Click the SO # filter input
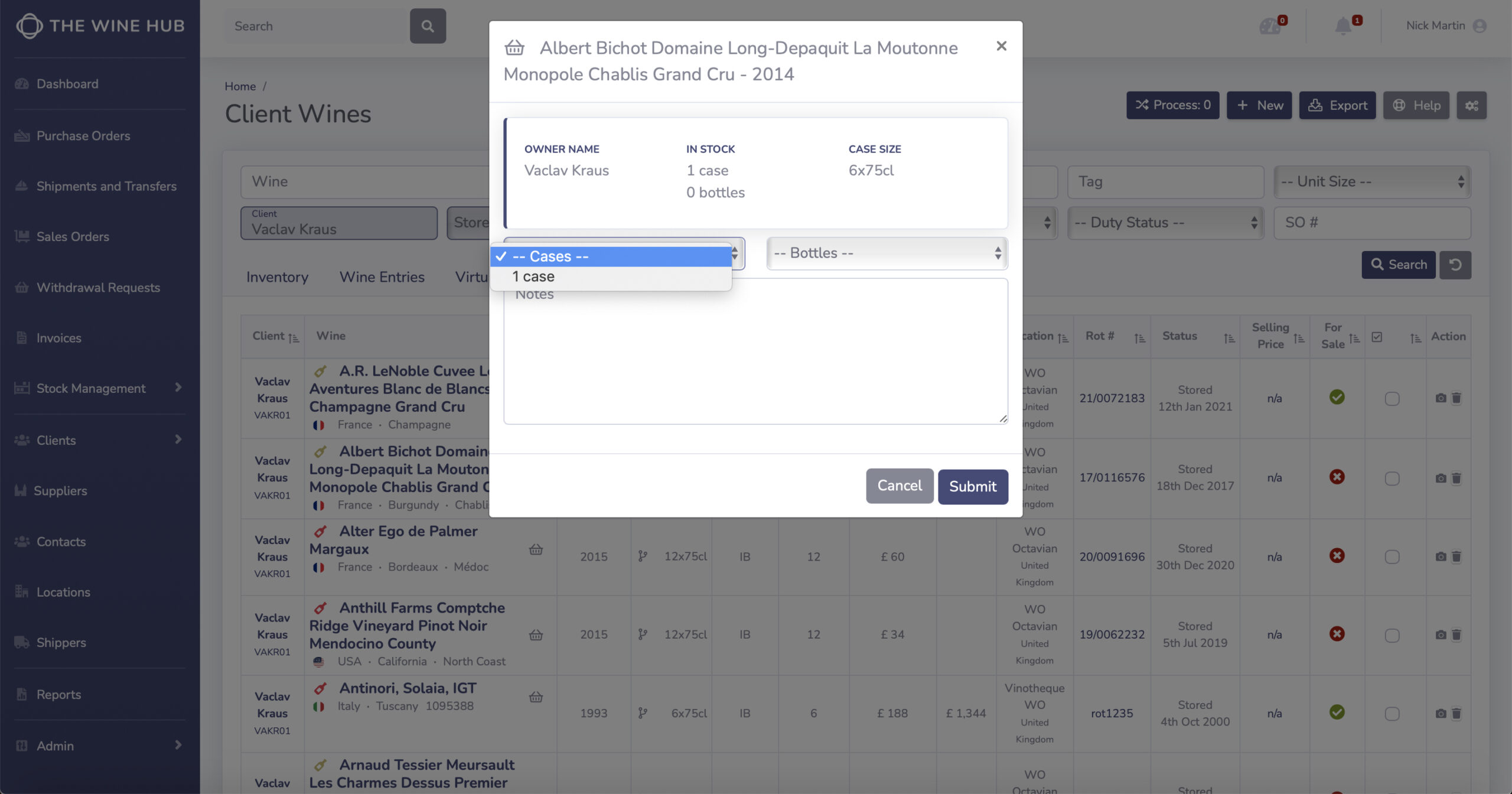The height and width of the screenshot is (794, 1512). [x=1372, y=223]
